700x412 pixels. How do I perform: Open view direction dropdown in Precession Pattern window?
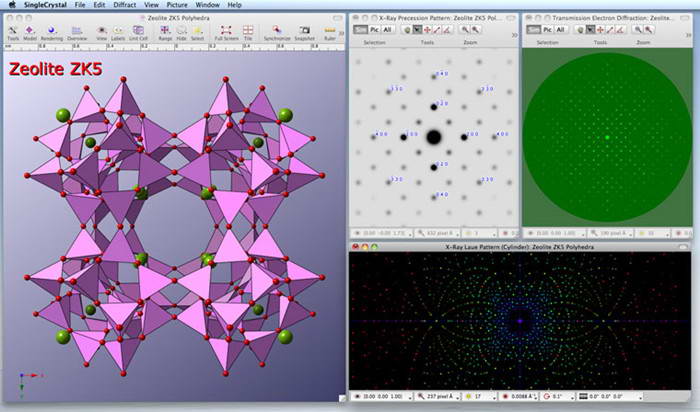coord(382,233)
